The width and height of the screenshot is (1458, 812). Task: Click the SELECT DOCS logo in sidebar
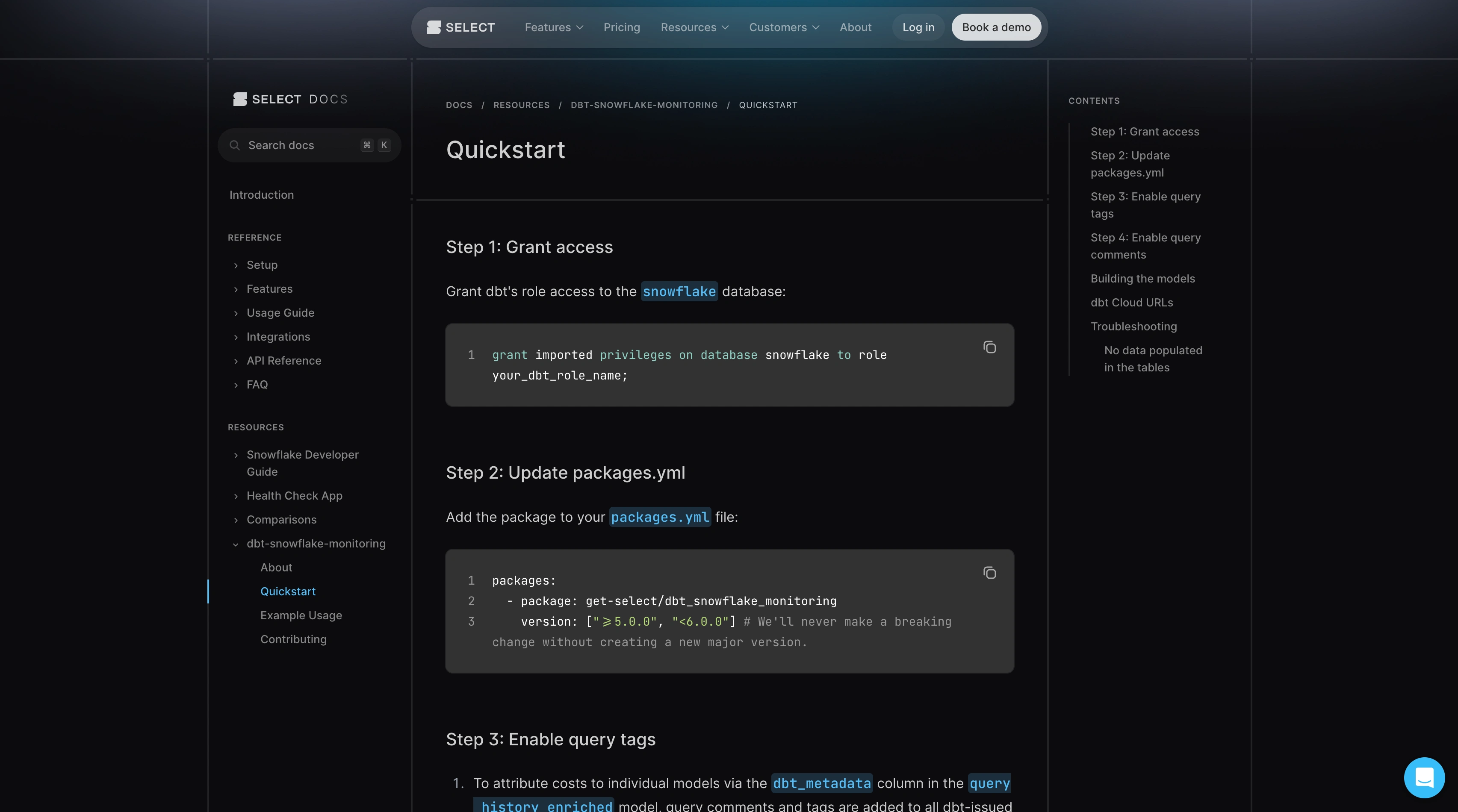tap(289, 98)
